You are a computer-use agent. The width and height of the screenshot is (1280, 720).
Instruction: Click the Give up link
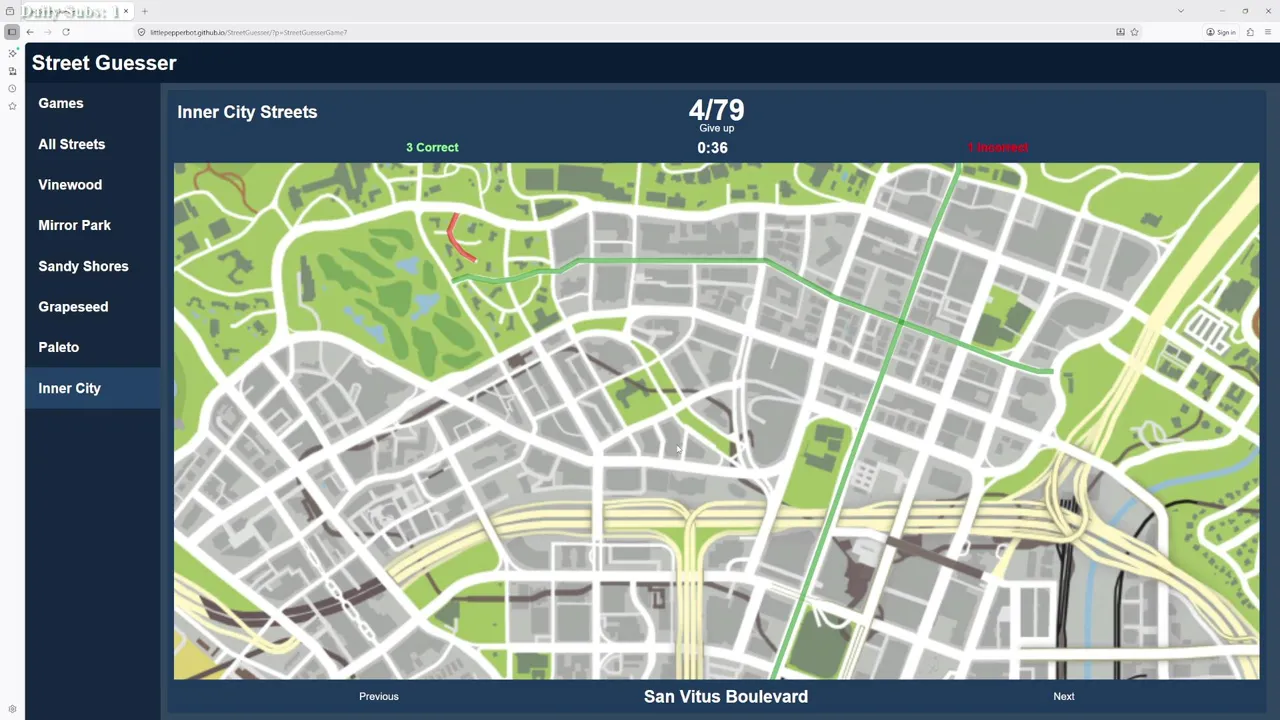[716, 128]
